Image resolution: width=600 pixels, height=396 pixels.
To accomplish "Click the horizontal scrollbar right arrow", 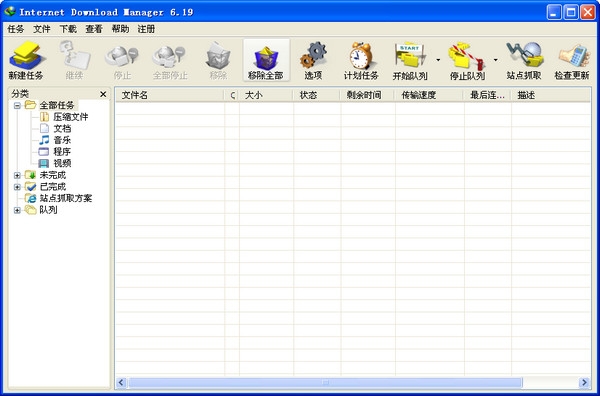I will click(x=584, y=382).
